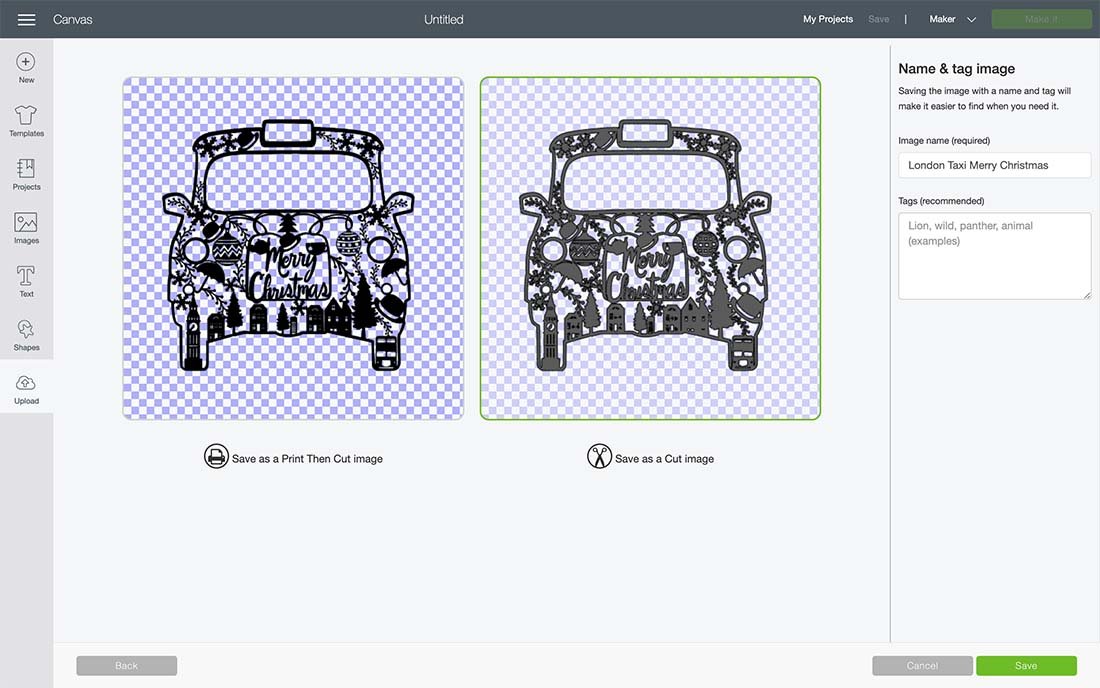Click the Image name input field
This screenshot has height=688, width=1100.
[x=994, y=166]
